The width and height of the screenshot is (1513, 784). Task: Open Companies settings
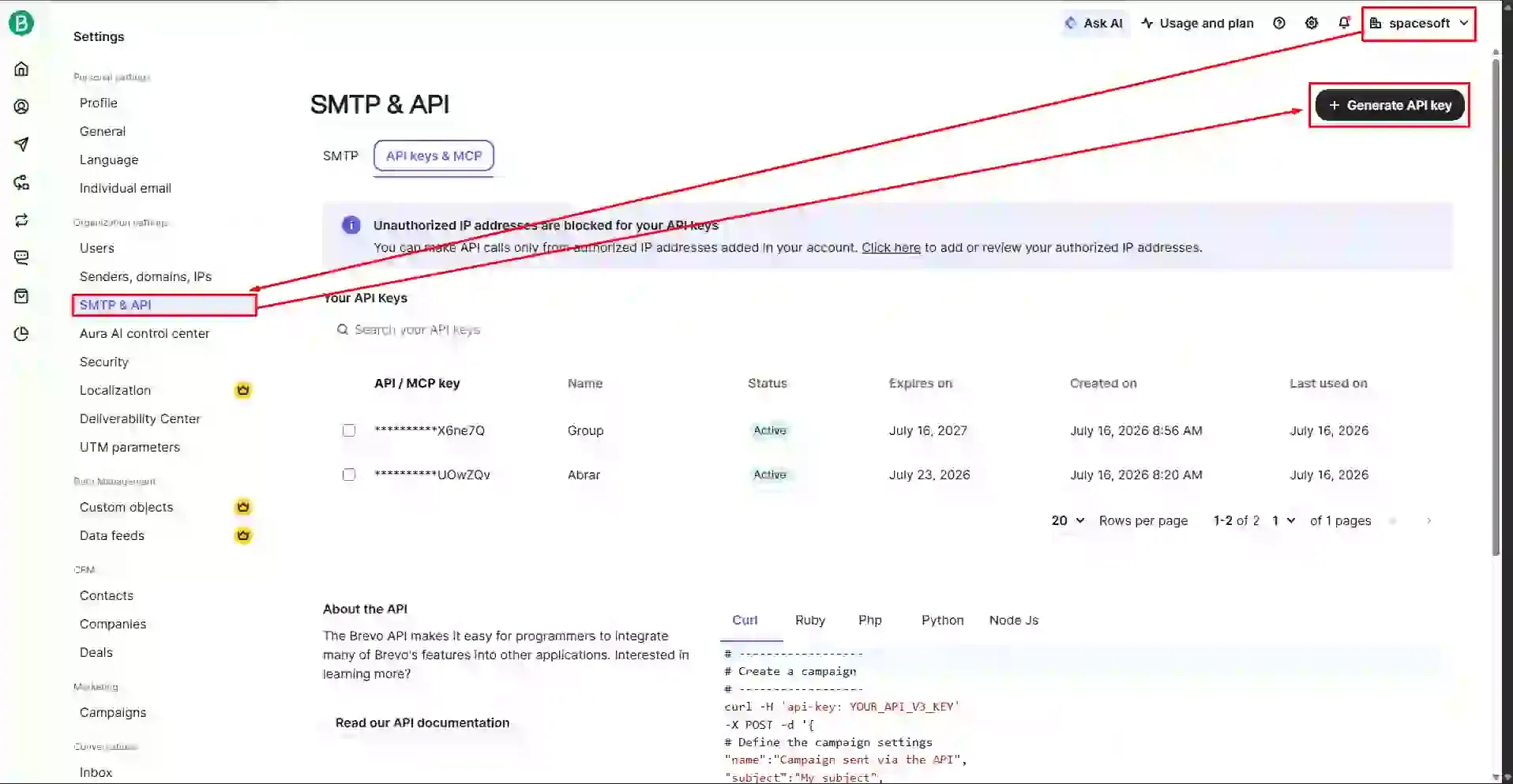coord(113,624)
